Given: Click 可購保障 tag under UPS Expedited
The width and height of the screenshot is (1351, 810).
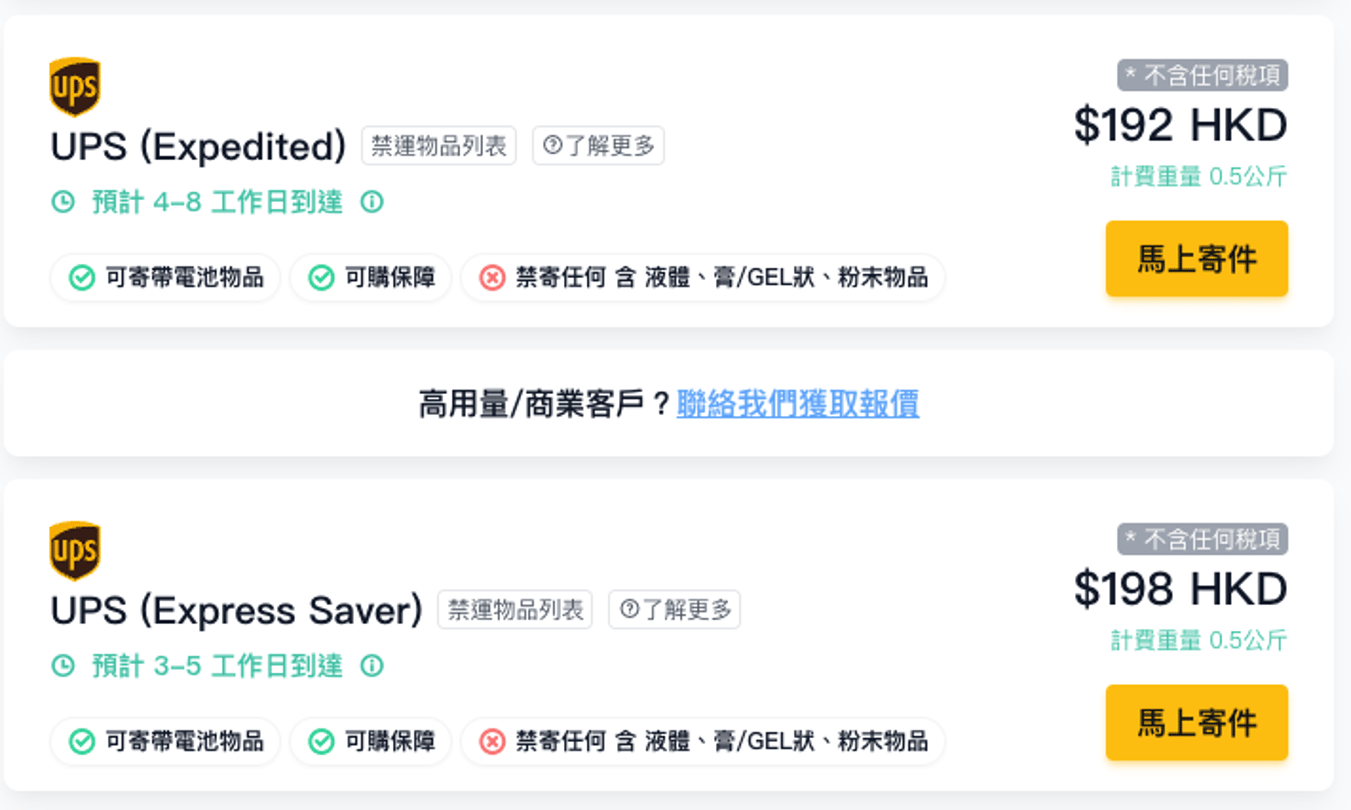Looking at the screenshot, I should [371, 278].
